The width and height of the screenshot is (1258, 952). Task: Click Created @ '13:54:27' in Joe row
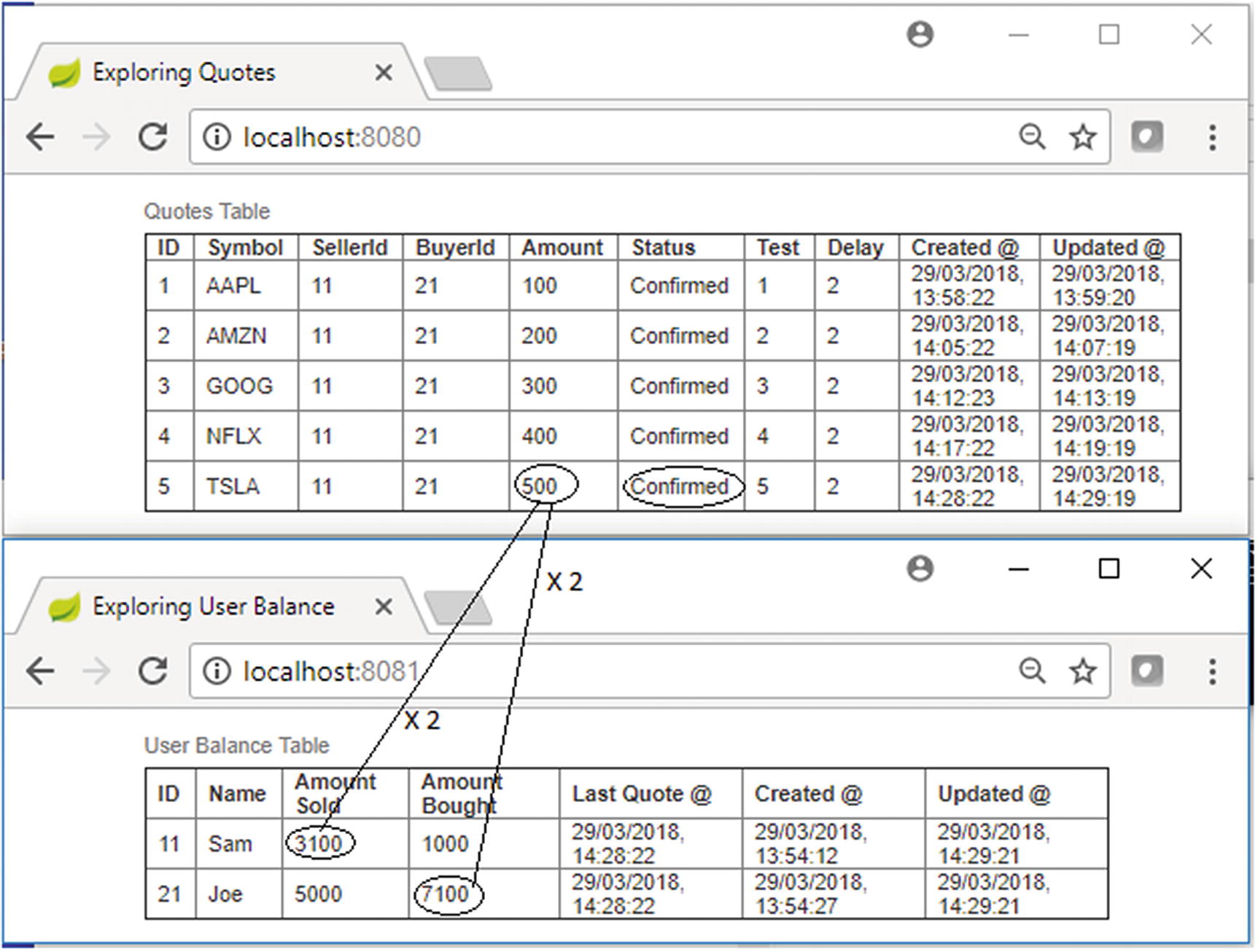click(796, 906)
